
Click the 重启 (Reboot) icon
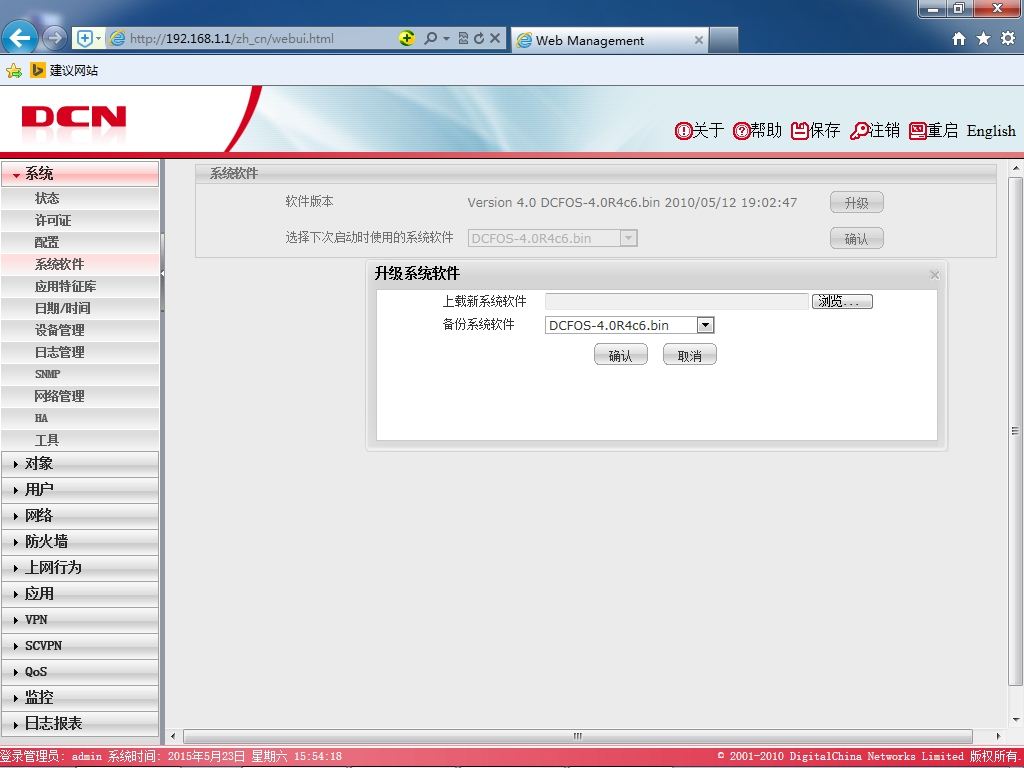(x=918, y=131)
